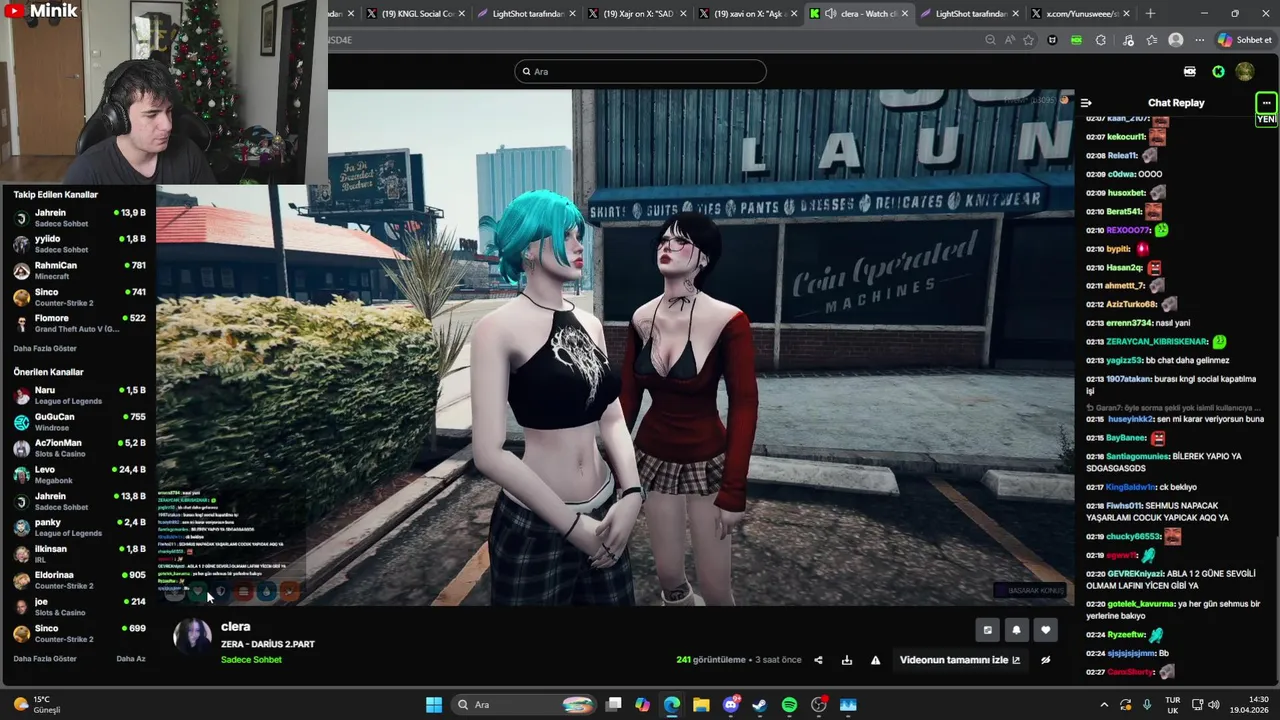Add this page to favorites with the star
This screenshot has width=1280, height=720.
pos(1028,40)
